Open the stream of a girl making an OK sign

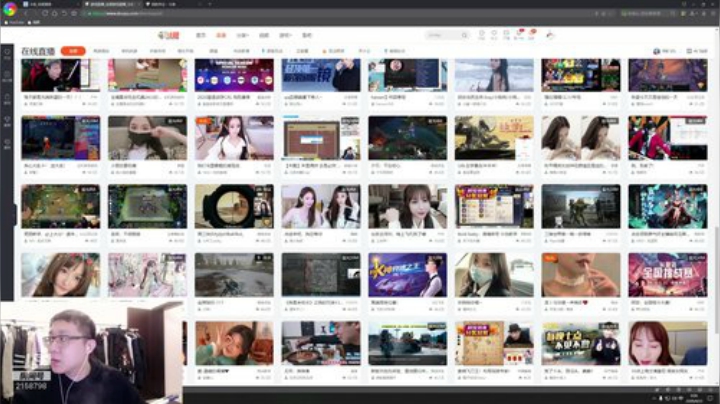(234, 343)
